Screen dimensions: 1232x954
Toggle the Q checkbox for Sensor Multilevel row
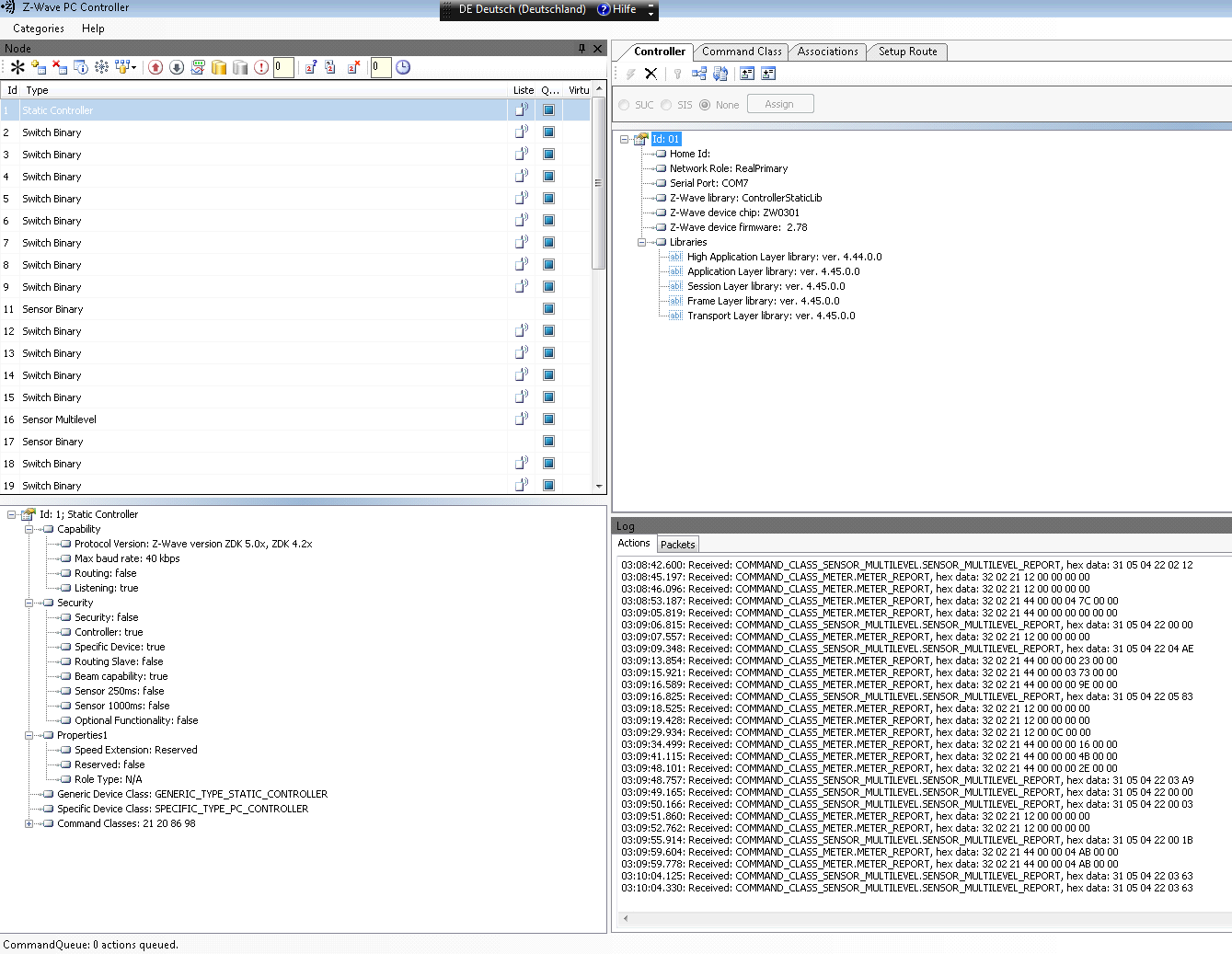(548, 420)
